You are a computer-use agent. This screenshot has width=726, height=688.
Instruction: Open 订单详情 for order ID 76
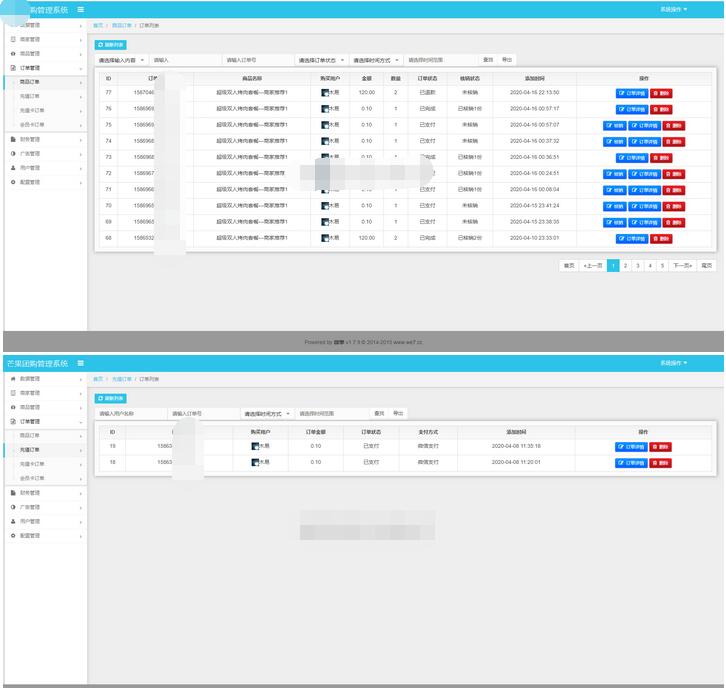pos(632,109)
